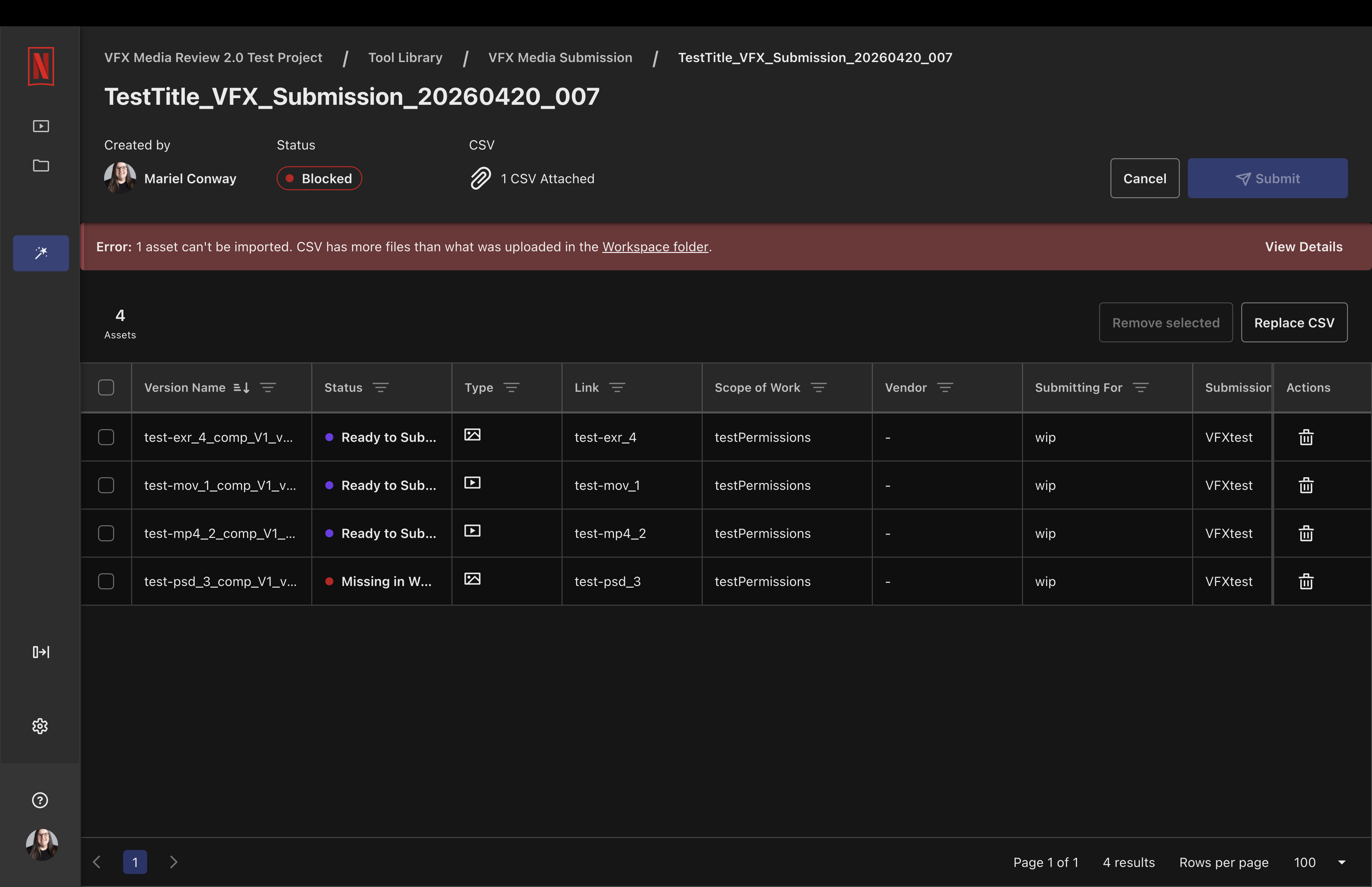Click View Details on the error banner

point(1304,247)
